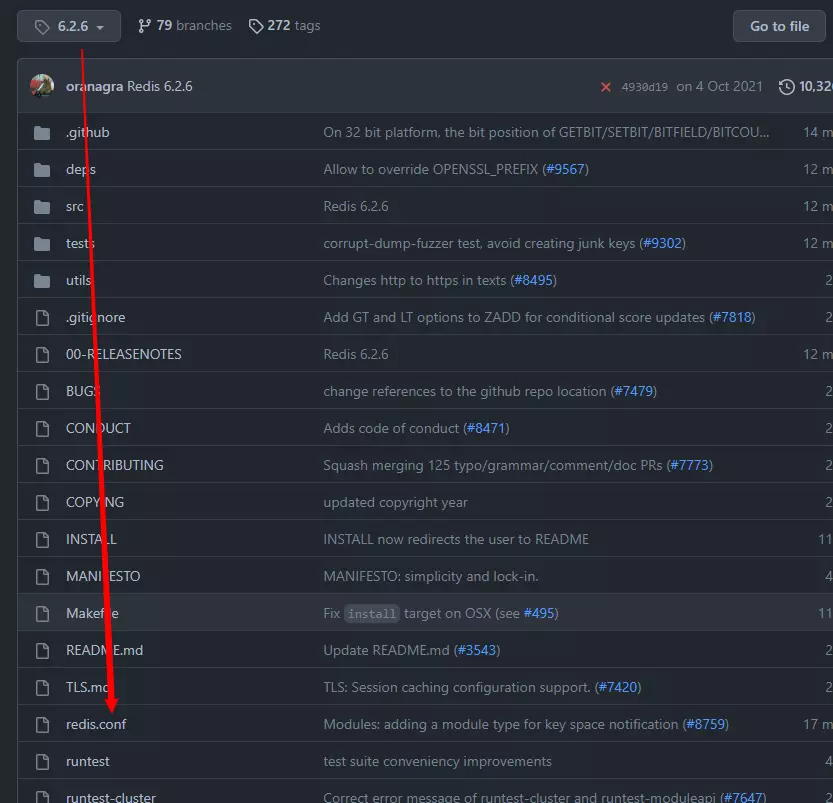Click the redis.conf file icon
The image size is (833, 803).
tap(42, 724)
